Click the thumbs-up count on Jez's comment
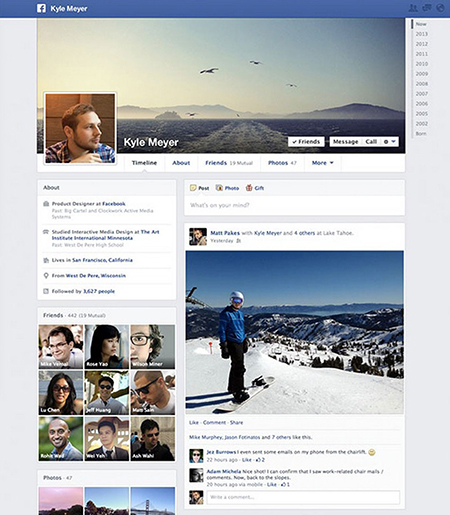The image size is (450, 515). click(260, 460)
